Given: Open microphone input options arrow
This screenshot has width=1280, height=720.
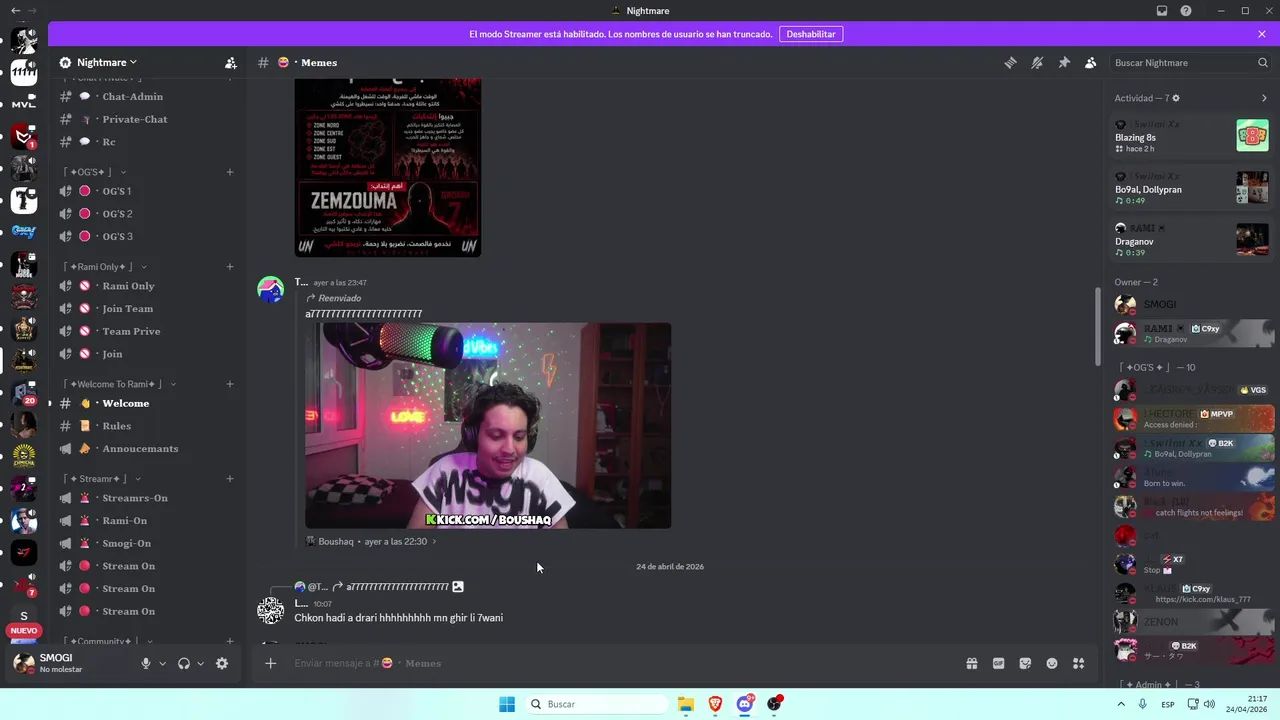Looking at the screenshot, I should [x=163, y=663].
